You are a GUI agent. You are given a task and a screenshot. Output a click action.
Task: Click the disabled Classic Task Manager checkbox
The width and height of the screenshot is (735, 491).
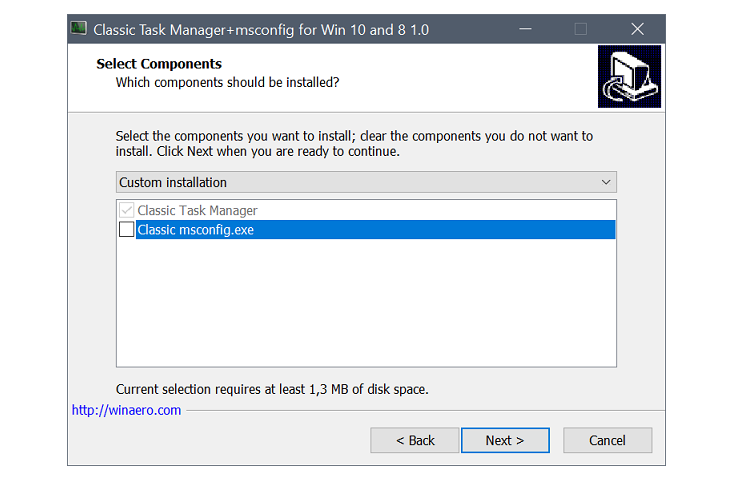coord(126,211)
